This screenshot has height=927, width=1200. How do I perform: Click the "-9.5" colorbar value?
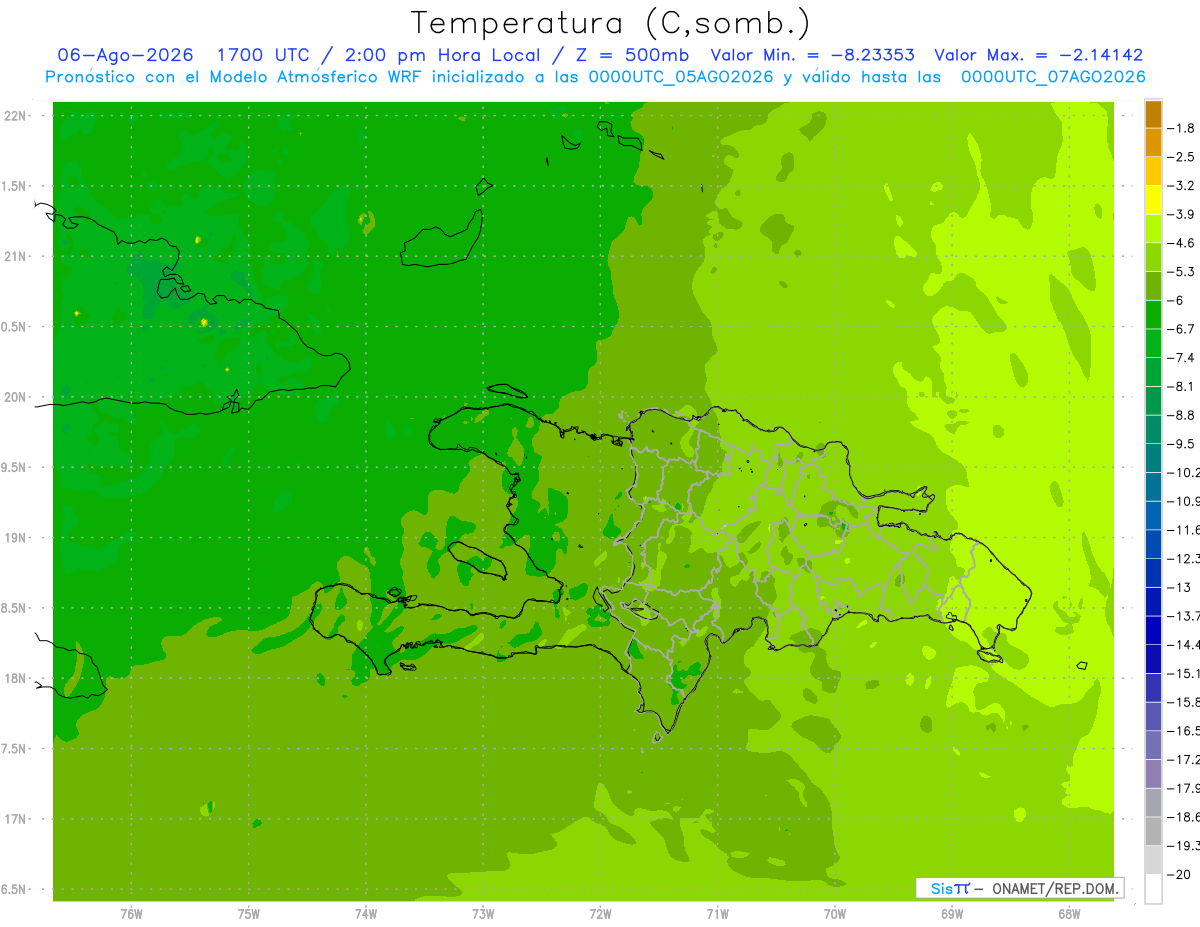[1182, 443]
